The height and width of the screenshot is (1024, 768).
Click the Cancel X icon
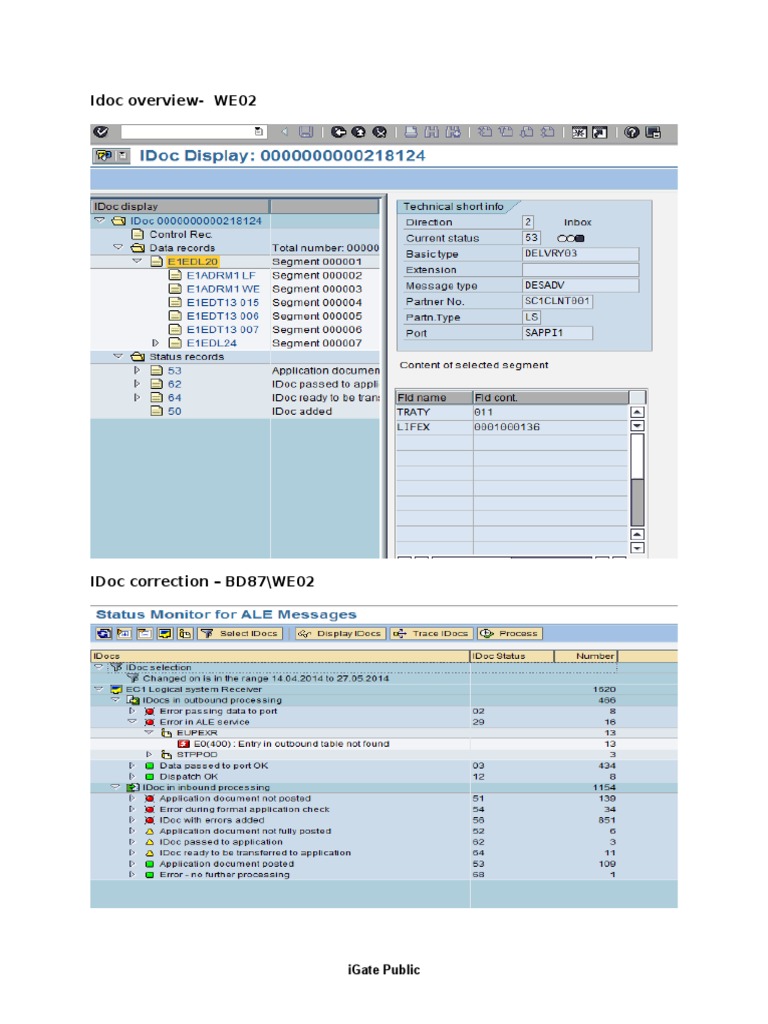[x=379, y=132]
